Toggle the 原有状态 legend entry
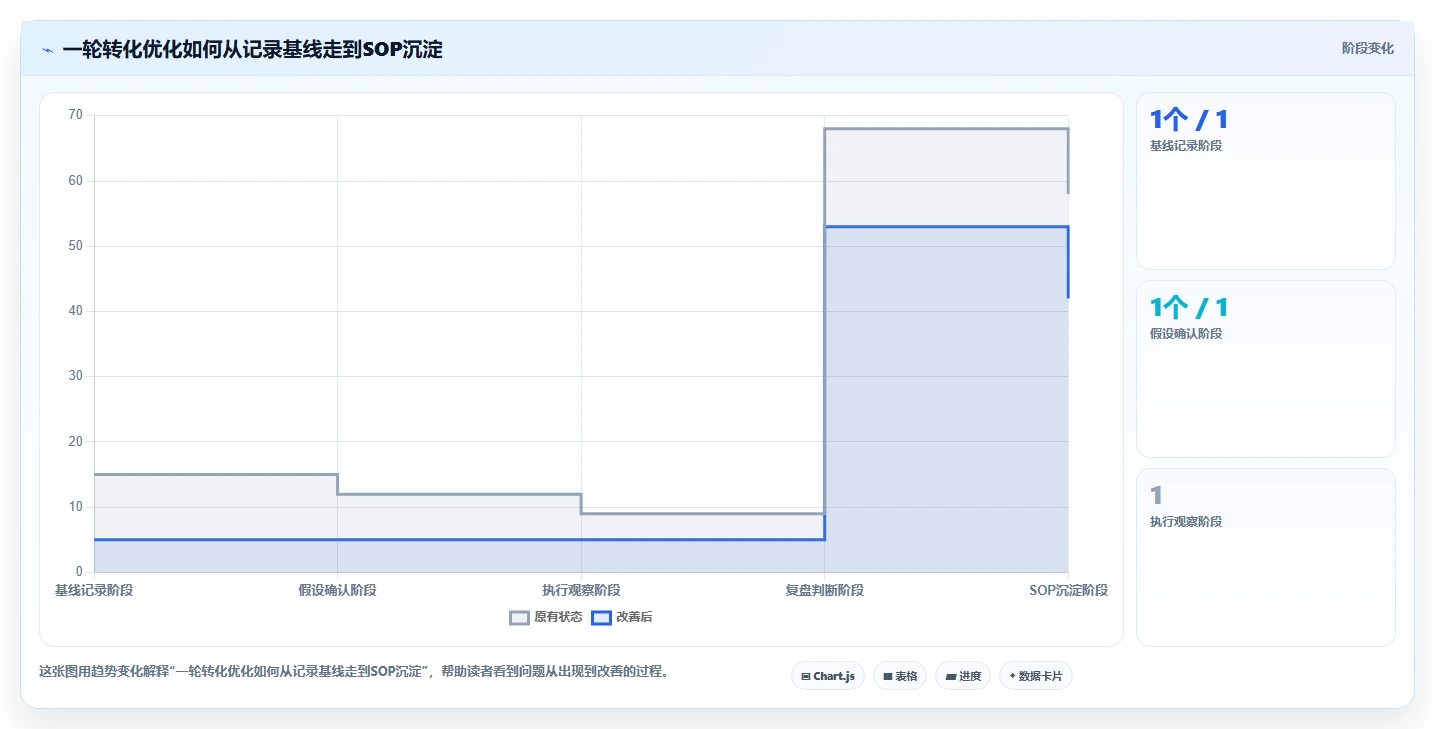 tap(546, 617)
